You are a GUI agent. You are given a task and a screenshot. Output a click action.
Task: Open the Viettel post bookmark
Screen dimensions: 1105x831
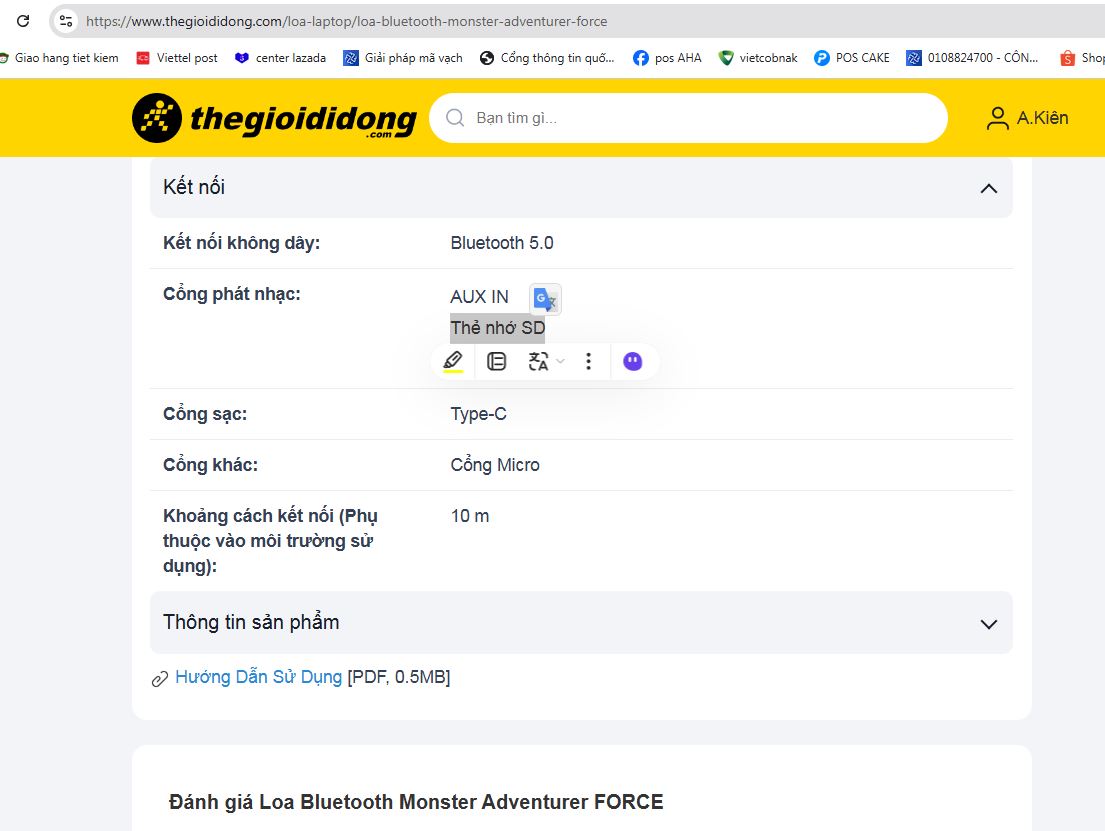coord(177,58)
